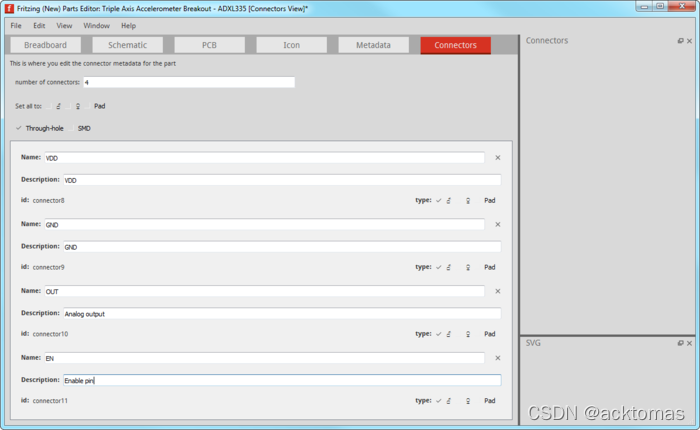Choose male type for connector11 EN
Image resolution: width=700 pixels, height=430 pixels.
[x=444, y=401]
